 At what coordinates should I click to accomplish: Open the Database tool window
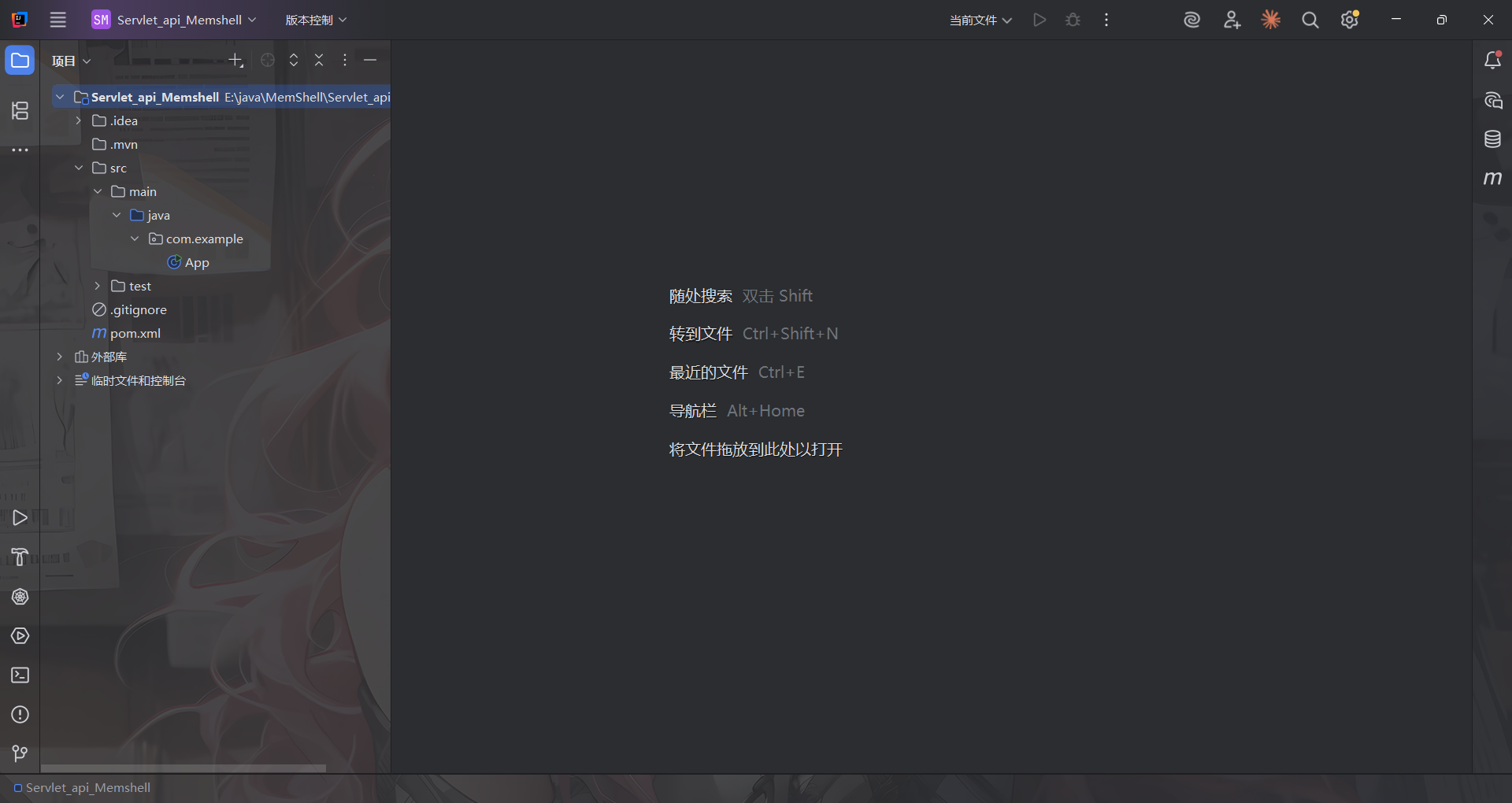pyautogui.click(x=1492, y=139)
